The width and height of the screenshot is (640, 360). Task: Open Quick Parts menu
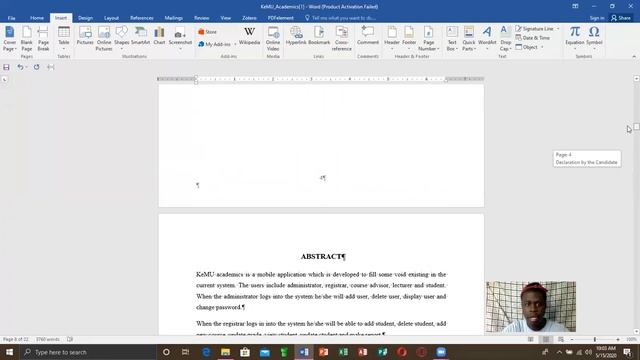click(x=469, y=39)
